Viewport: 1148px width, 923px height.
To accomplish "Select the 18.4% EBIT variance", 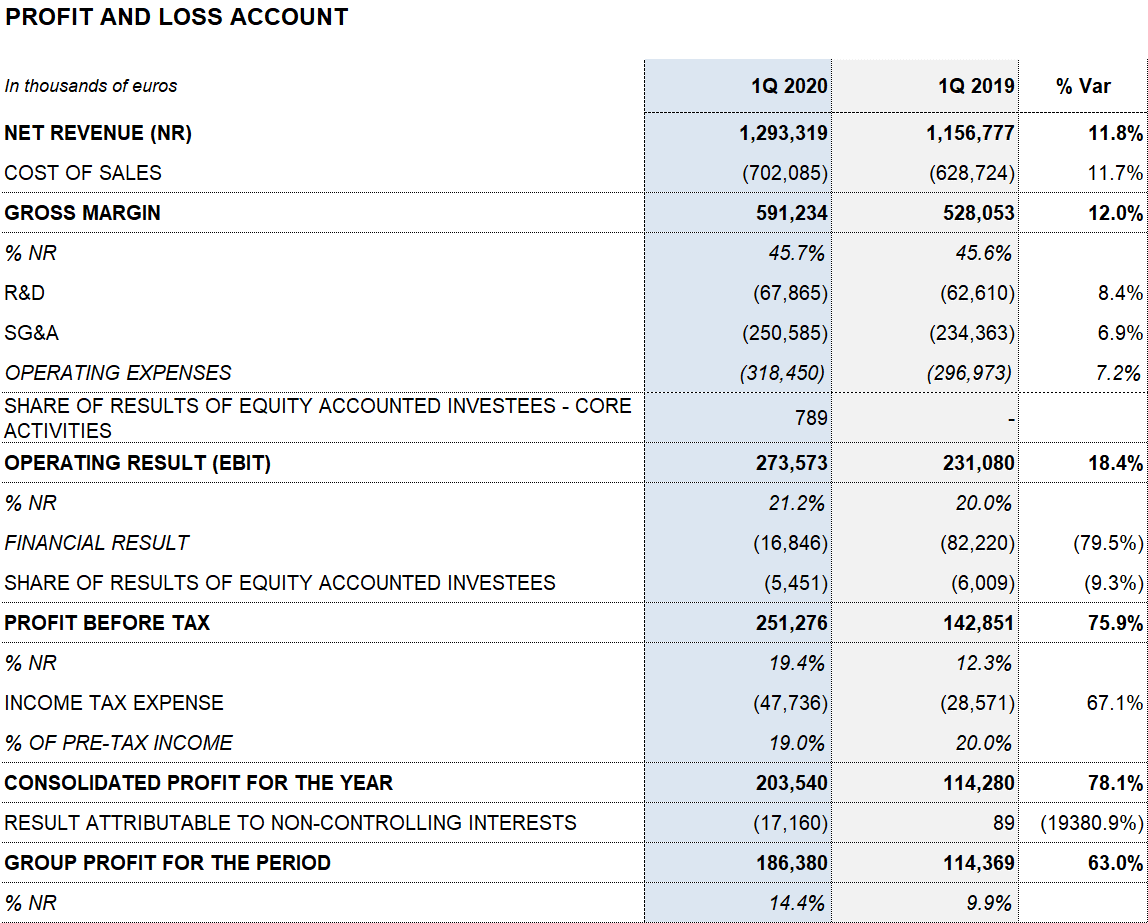I will (1115, 463).
